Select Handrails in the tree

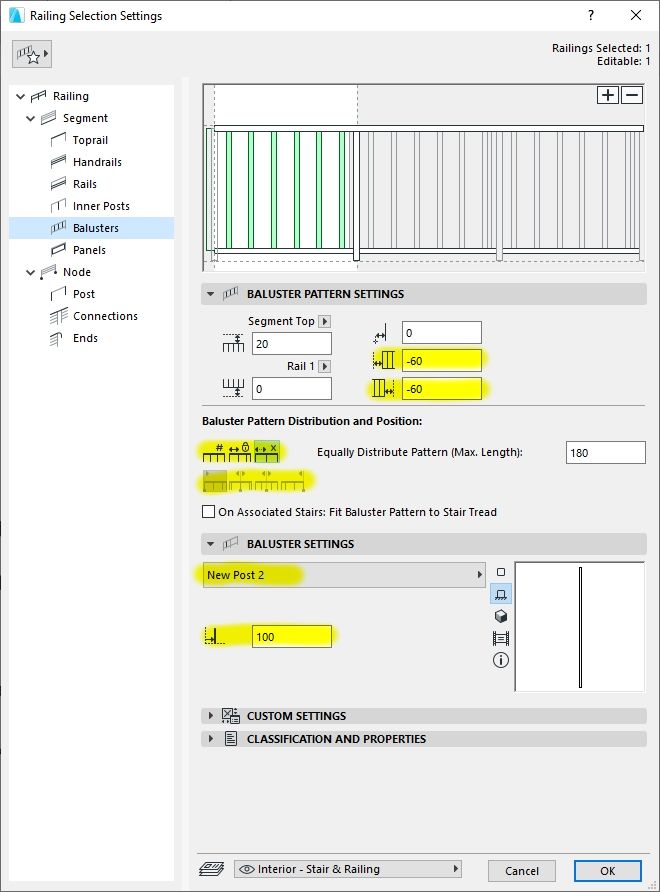tap(97, 162)
